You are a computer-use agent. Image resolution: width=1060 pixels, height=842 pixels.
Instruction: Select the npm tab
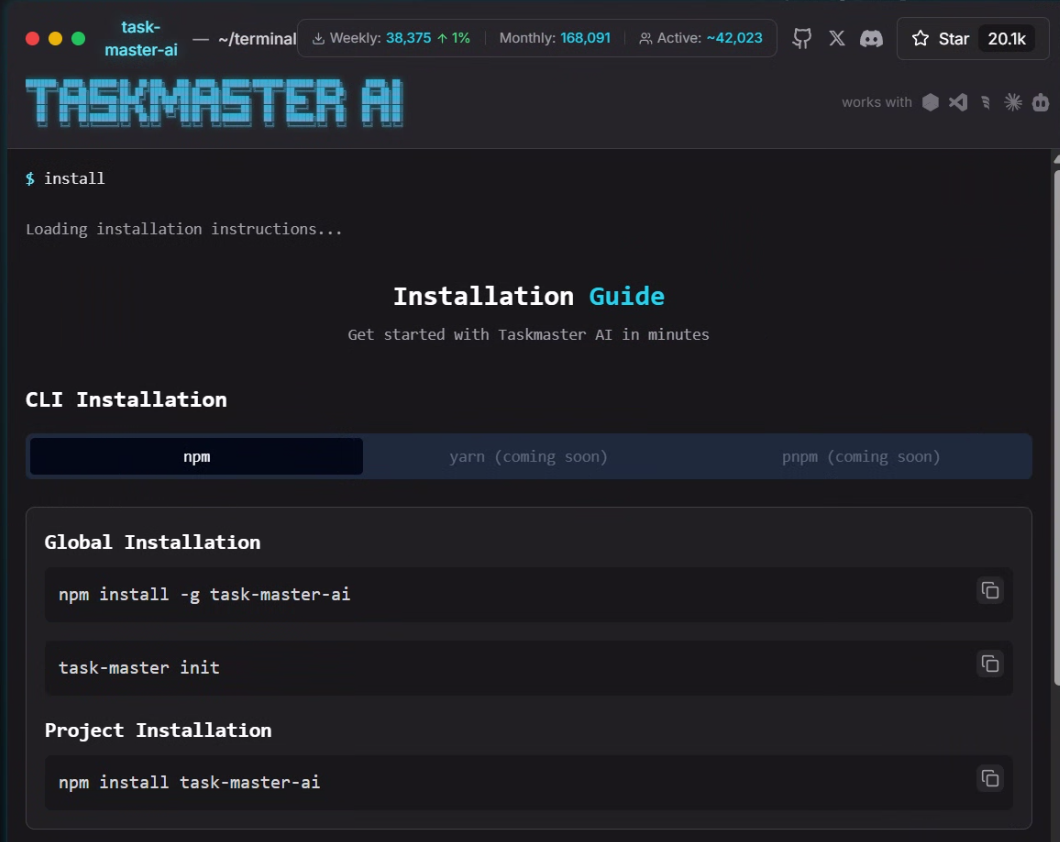click(x=197, y=456)
